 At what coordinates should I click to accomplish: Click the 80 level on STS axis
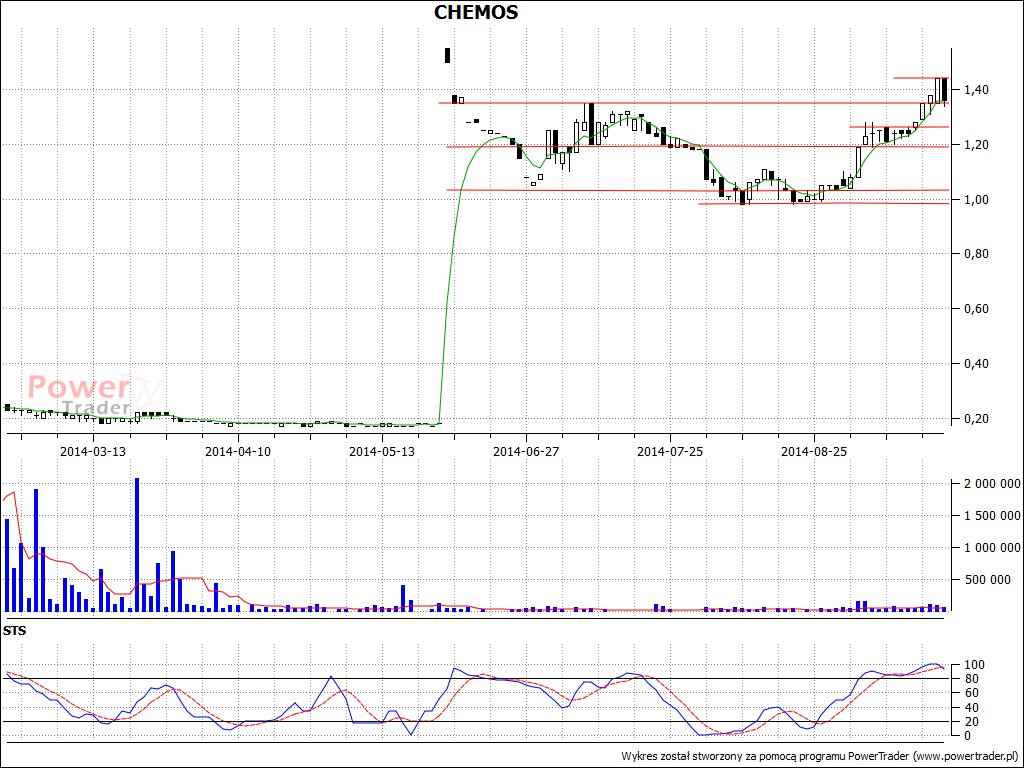click(970, 679)
